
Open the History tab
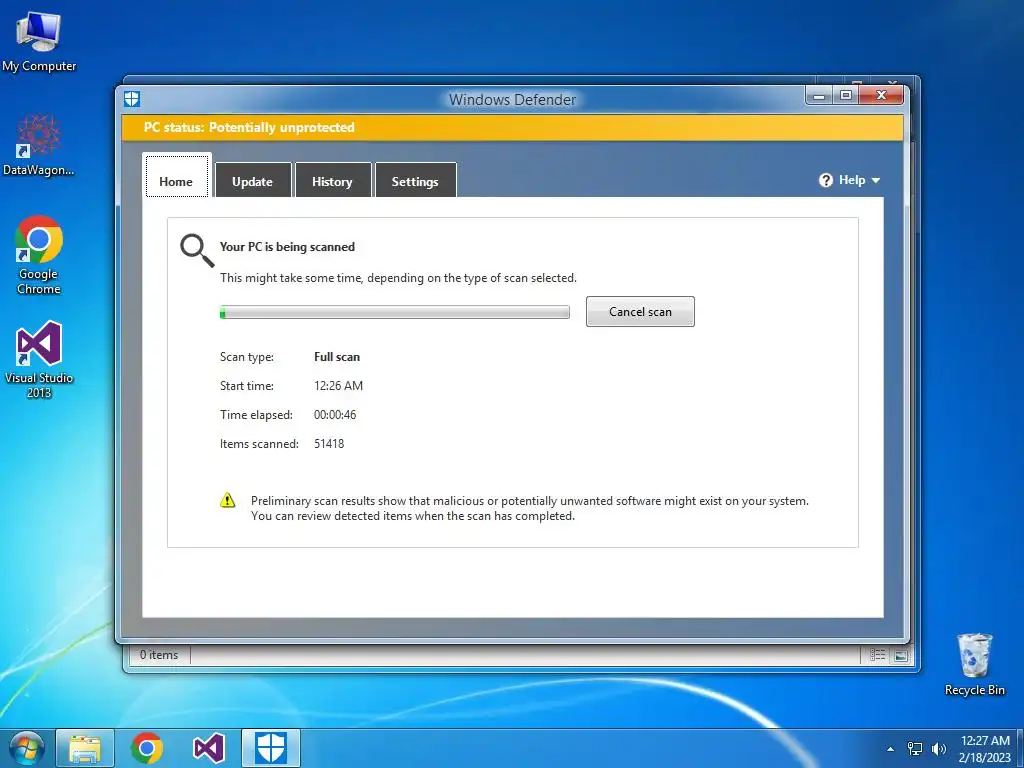click(x=332, y=180)
